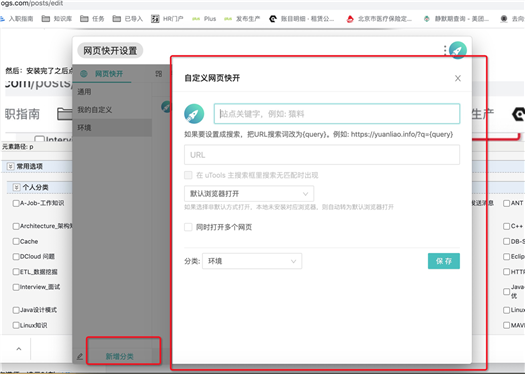
Task: Open the 默认浏览器打开 dropdown
Action: (249, 194)
